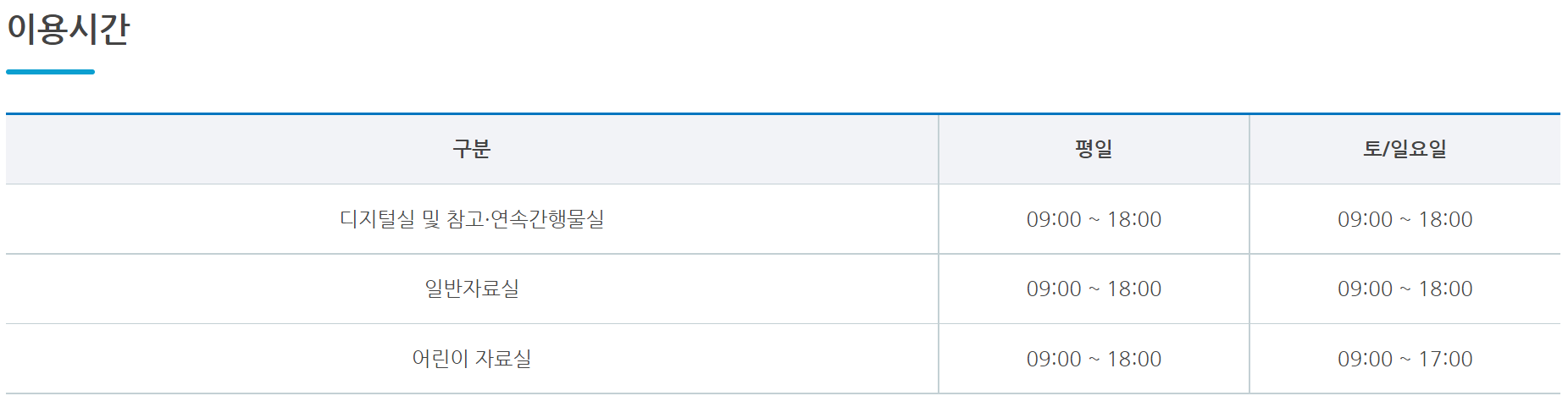Click 17:00 closing time in children's room row
1568x407 pixels.
1445,359
